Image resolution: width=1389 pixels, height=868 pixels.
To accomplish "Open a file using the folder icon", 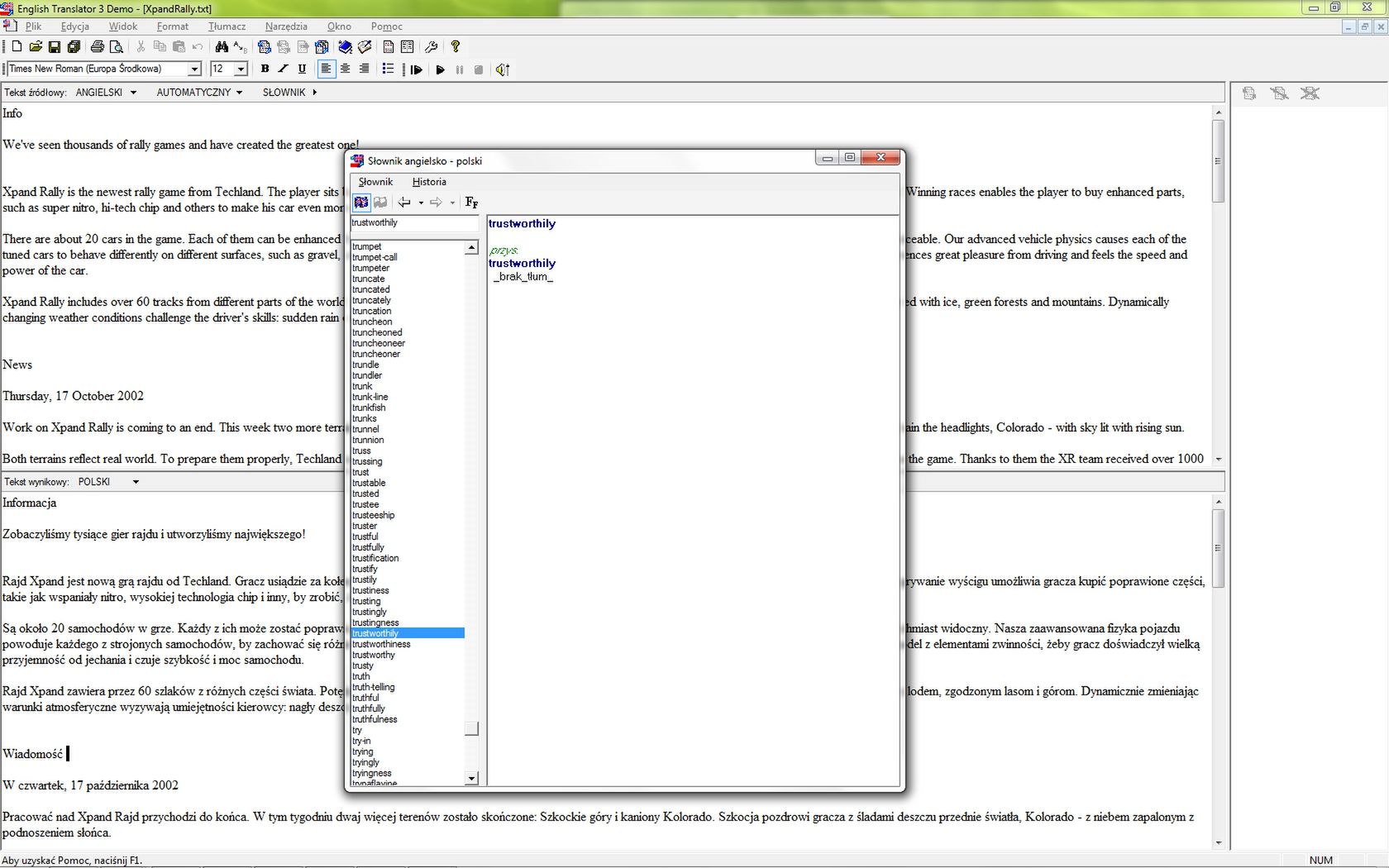I will pos(36,47).
